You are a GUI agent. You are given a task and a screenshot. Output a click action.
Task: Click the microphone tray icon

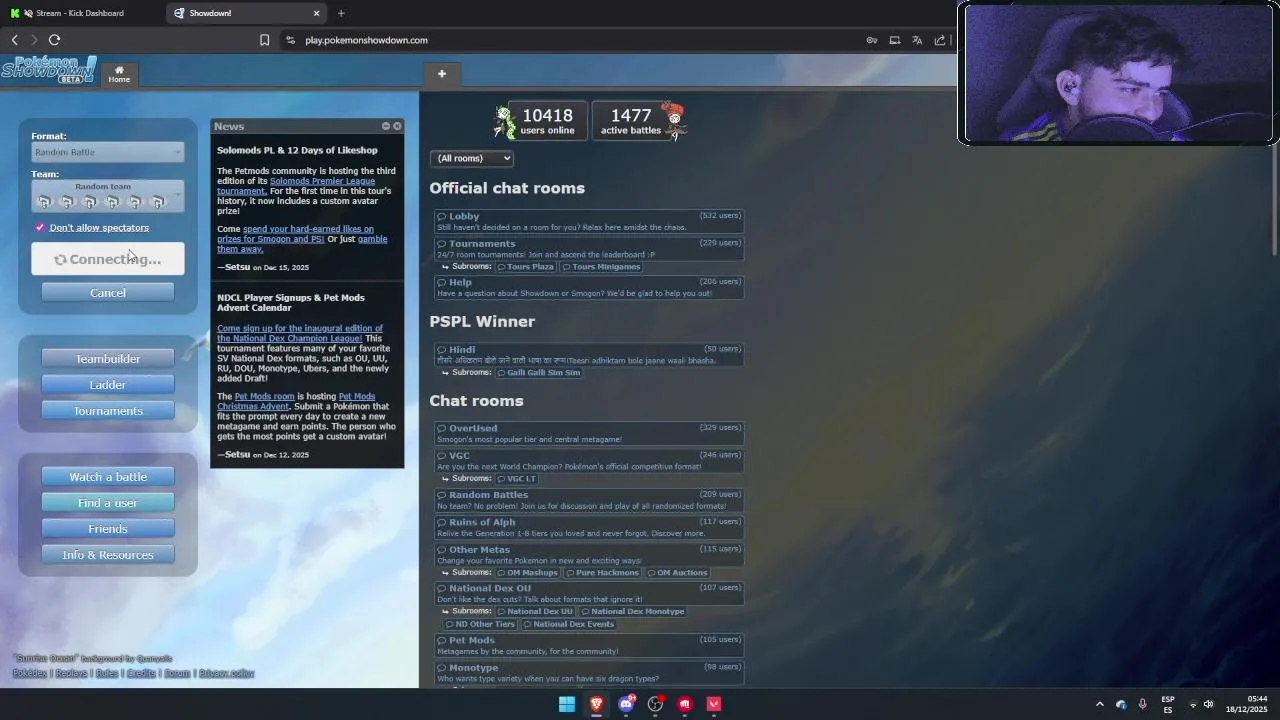[1143, 704]
